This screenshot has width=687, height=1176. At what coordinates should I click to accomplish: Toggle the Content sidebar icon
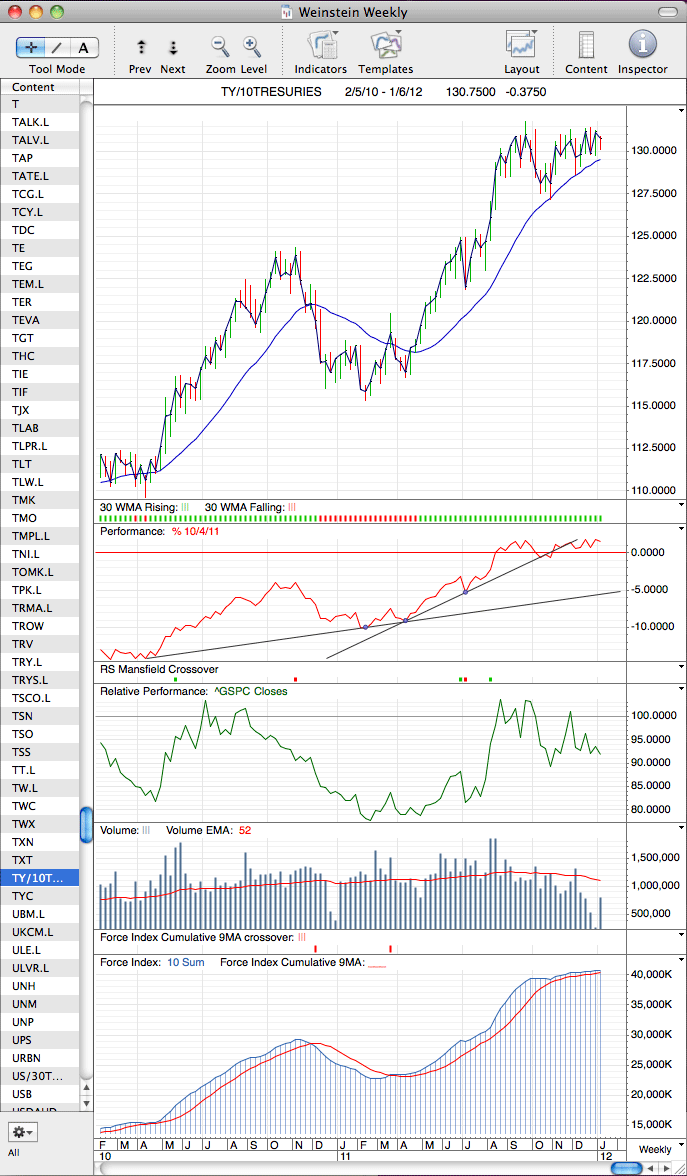click(586, 46)
